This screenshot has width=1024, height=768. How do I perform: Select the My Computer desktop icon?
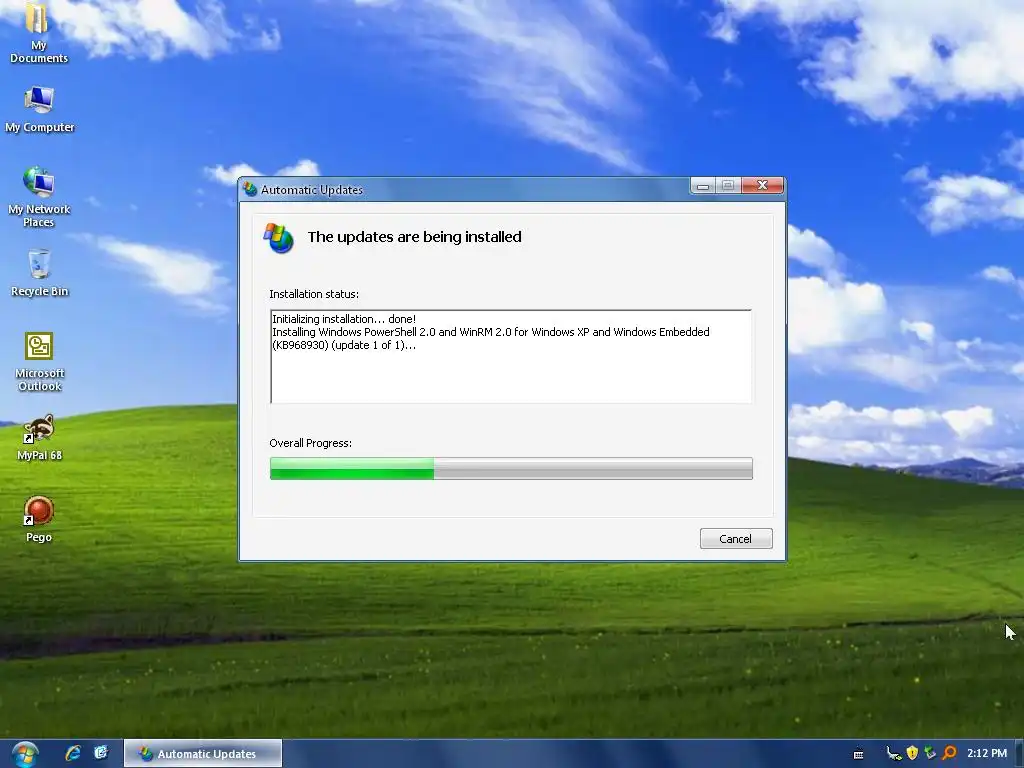point(39,110)
